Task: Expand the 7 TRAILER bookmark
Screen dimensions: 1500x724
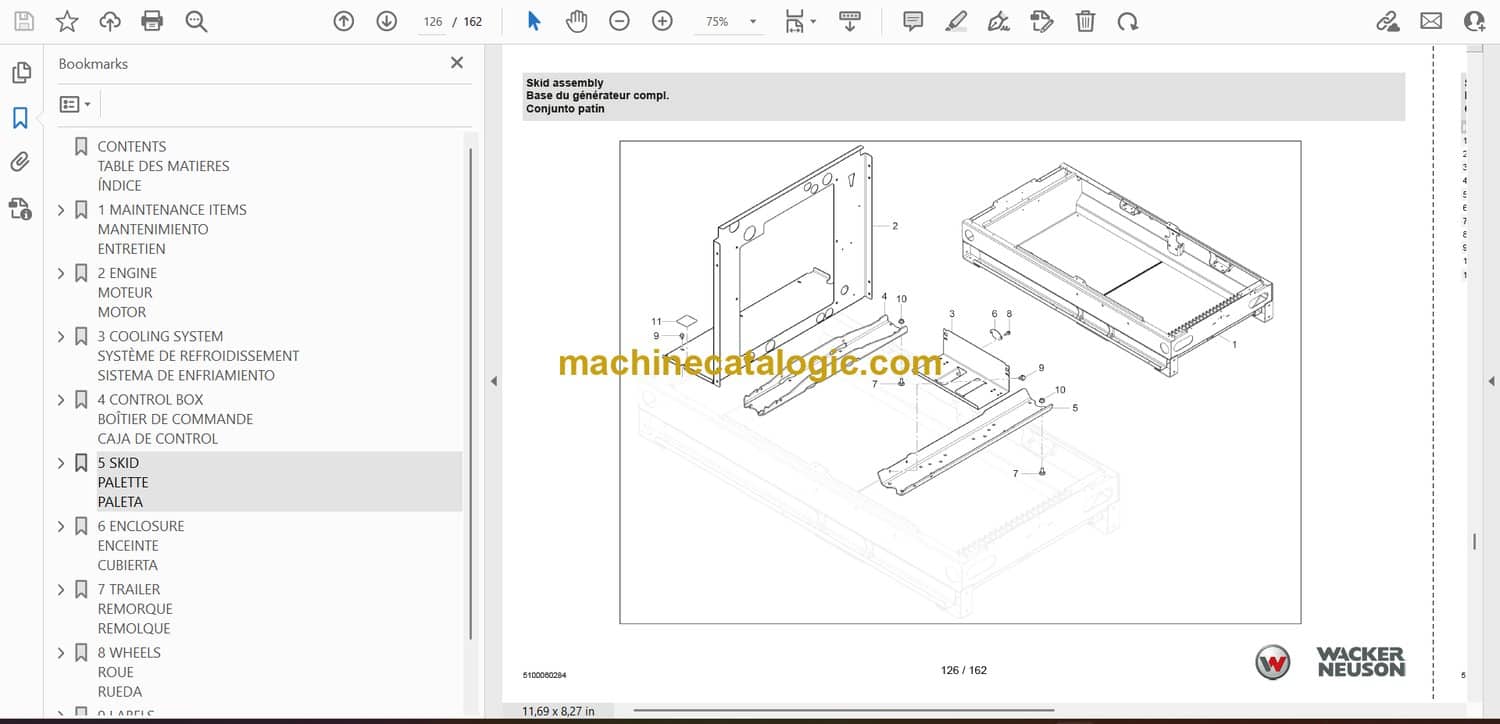Action: click(61, 590)
